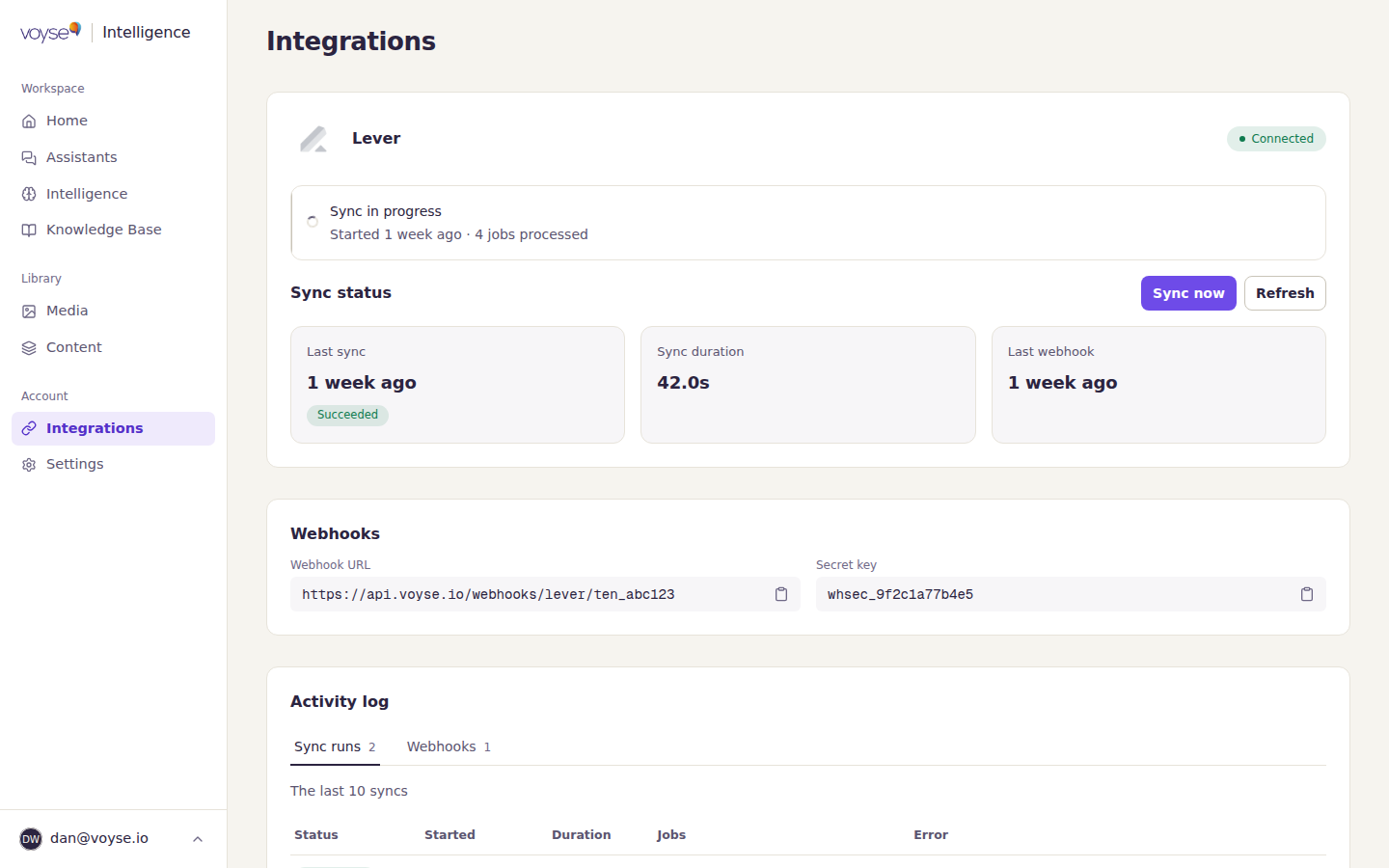Click the sync in progress spinner
This screenshot has width=1389, height=868.
tap(313, 222)
